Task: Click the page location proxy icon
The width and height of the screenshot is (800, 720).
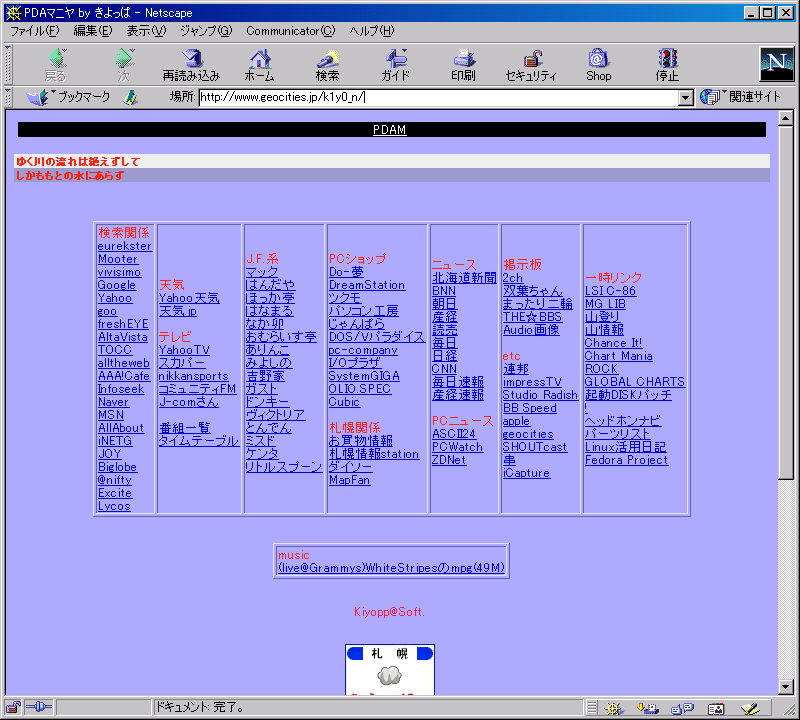Action: [131, 97]
